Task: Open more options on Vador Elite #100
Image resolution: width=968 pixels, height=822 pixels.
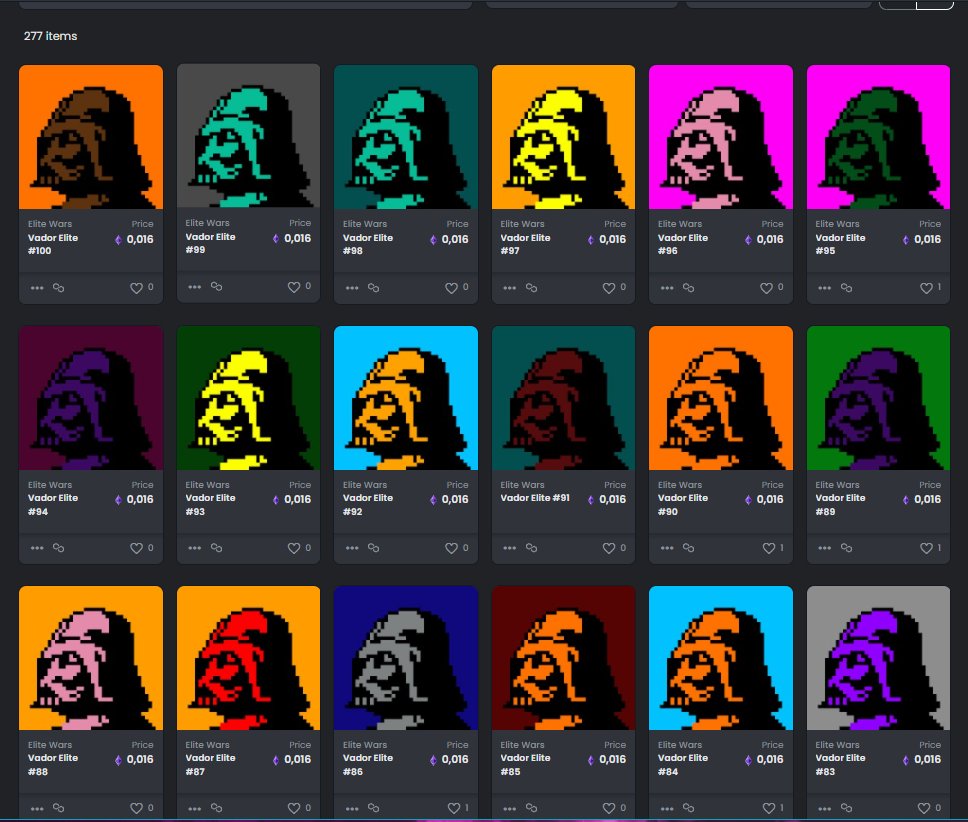Action: [37, 288]
